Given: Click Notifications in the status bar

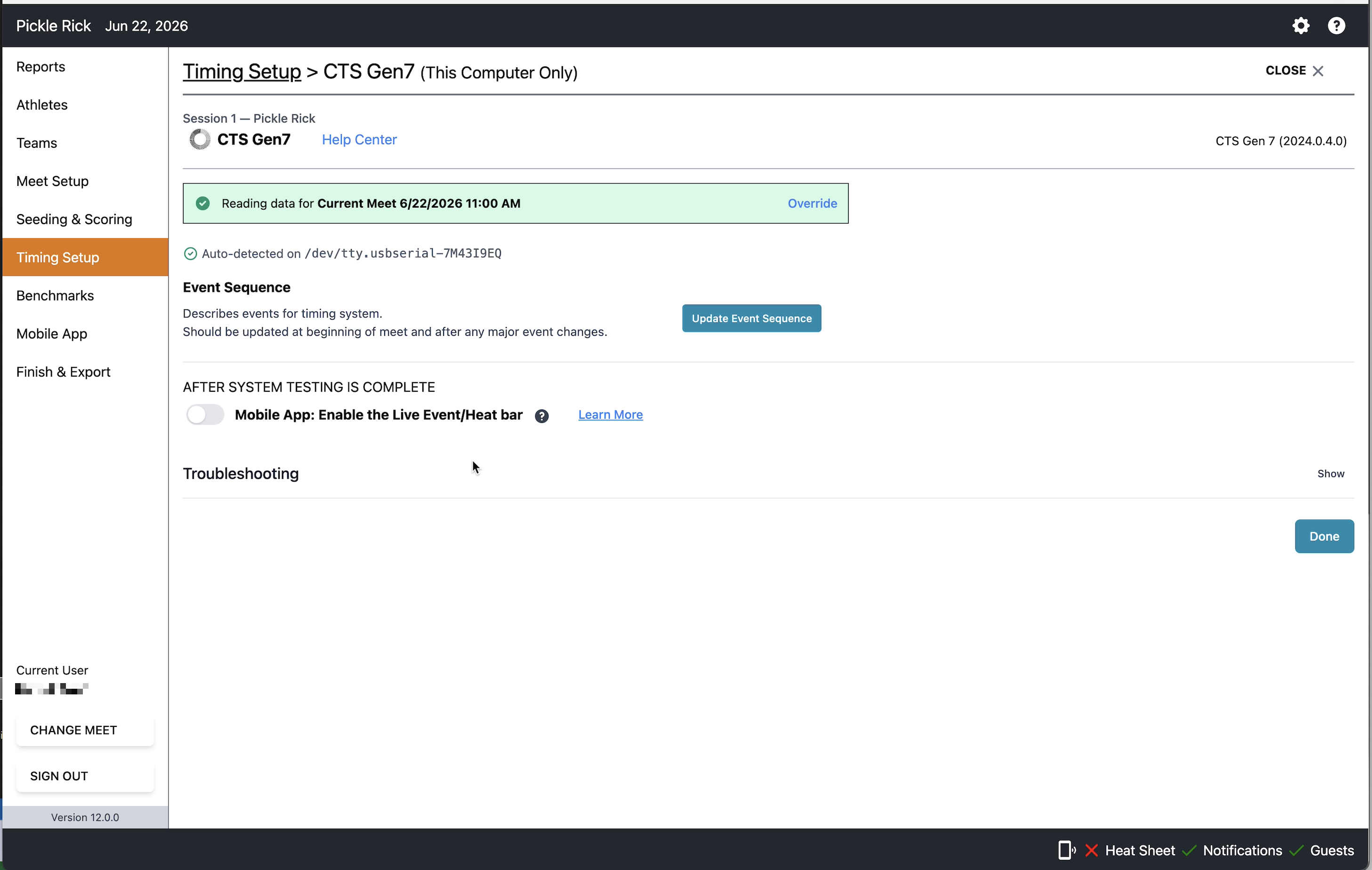Looking at the screenshot, I should pyautogui.click(x=1242, y=850).
